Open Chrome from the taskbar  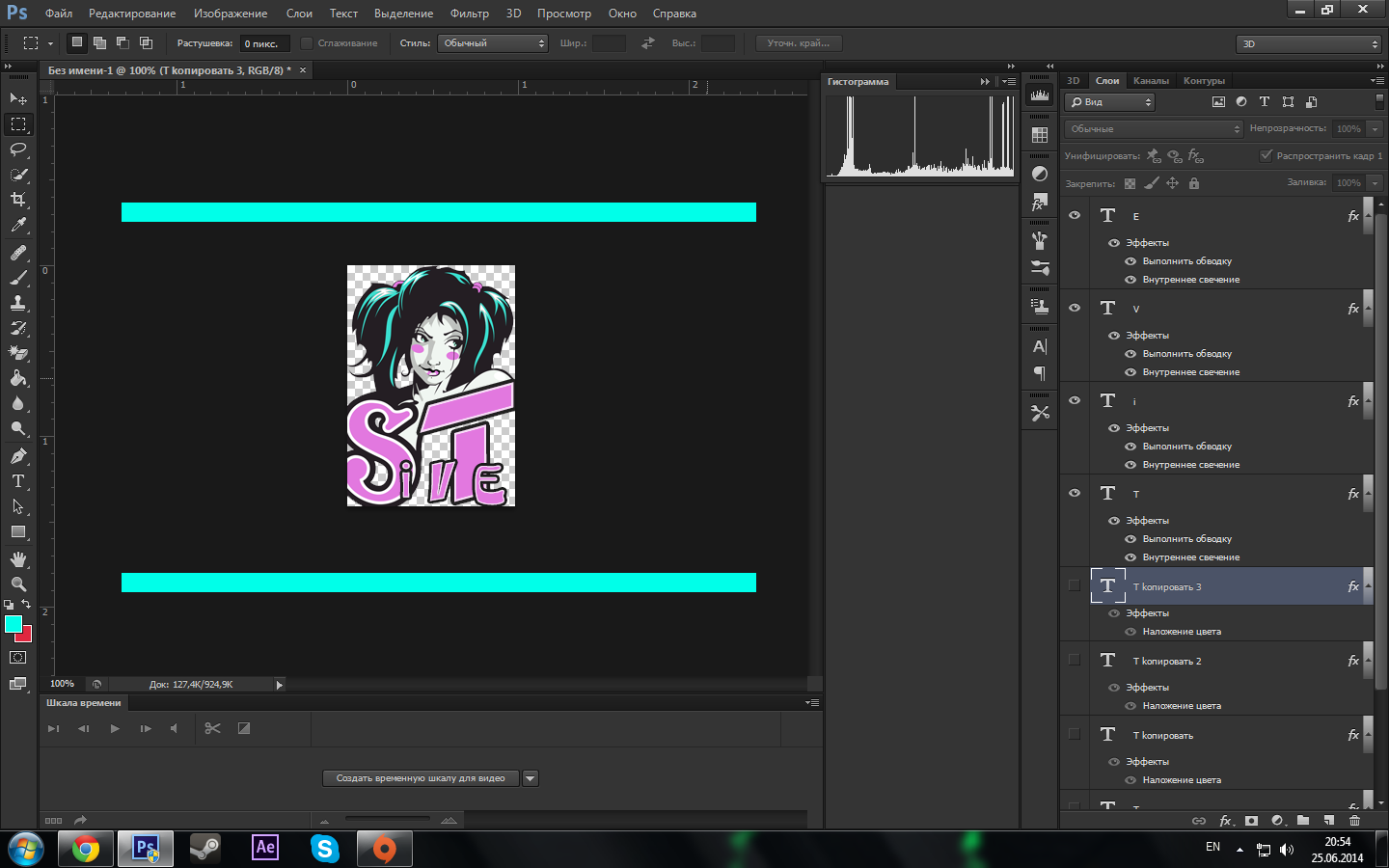[x=85, y=849]
